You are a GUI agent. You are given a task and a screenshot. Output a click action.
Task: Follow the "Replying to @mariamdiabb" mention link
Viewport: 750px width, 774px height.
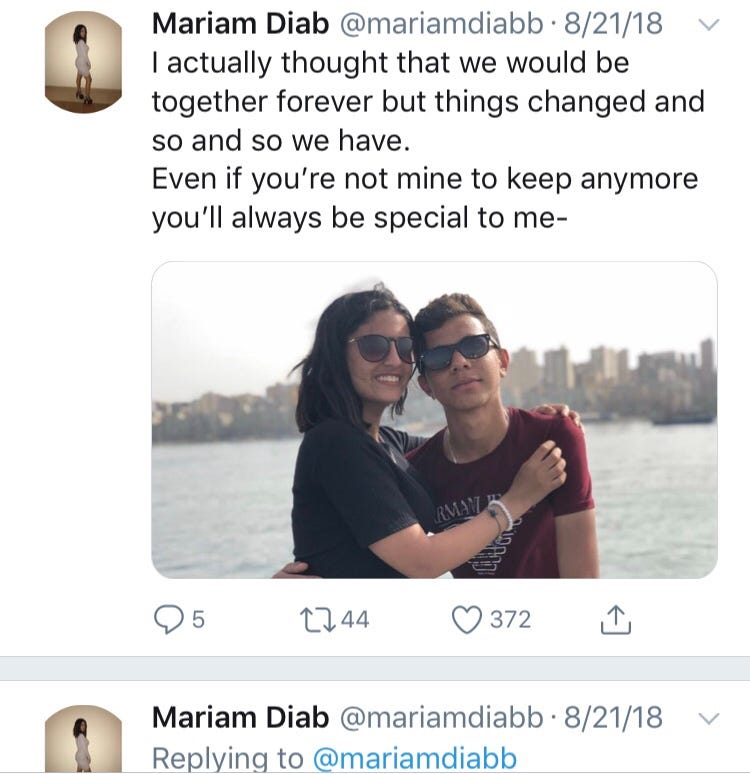tap(415, 757)
